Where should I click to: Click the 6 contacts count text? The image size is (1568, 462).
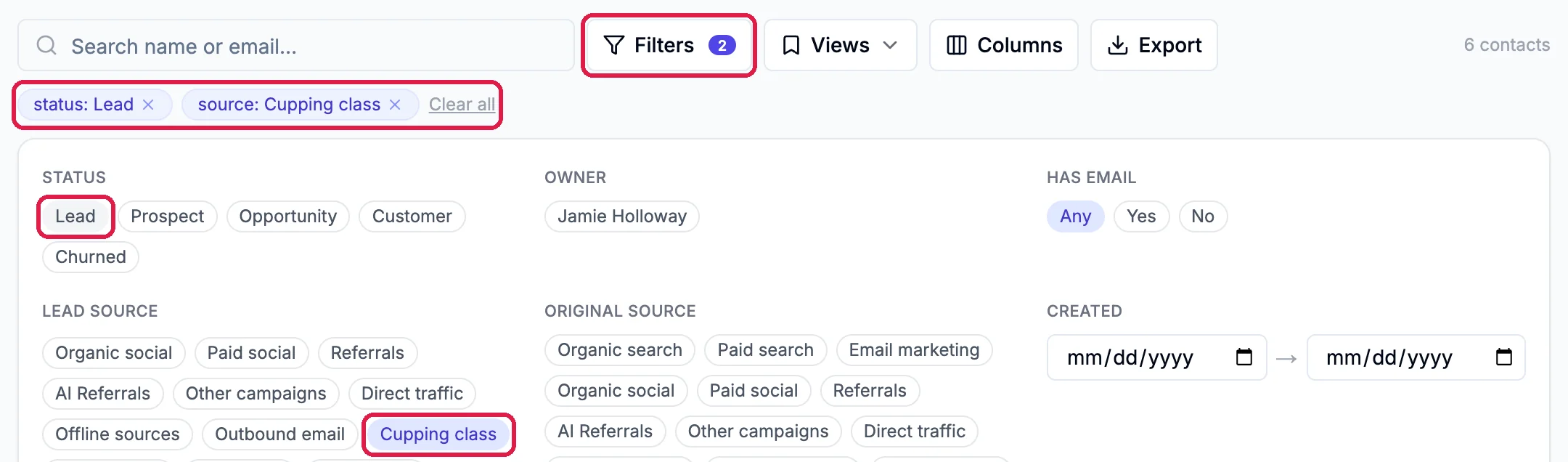click(x=1507, y=45)
